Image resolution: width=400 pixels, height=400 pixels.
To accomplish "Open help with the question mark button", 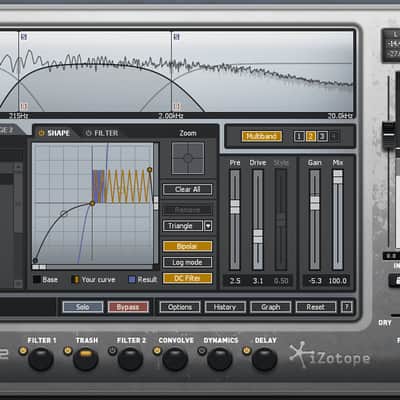I will [x=346, y=307].
